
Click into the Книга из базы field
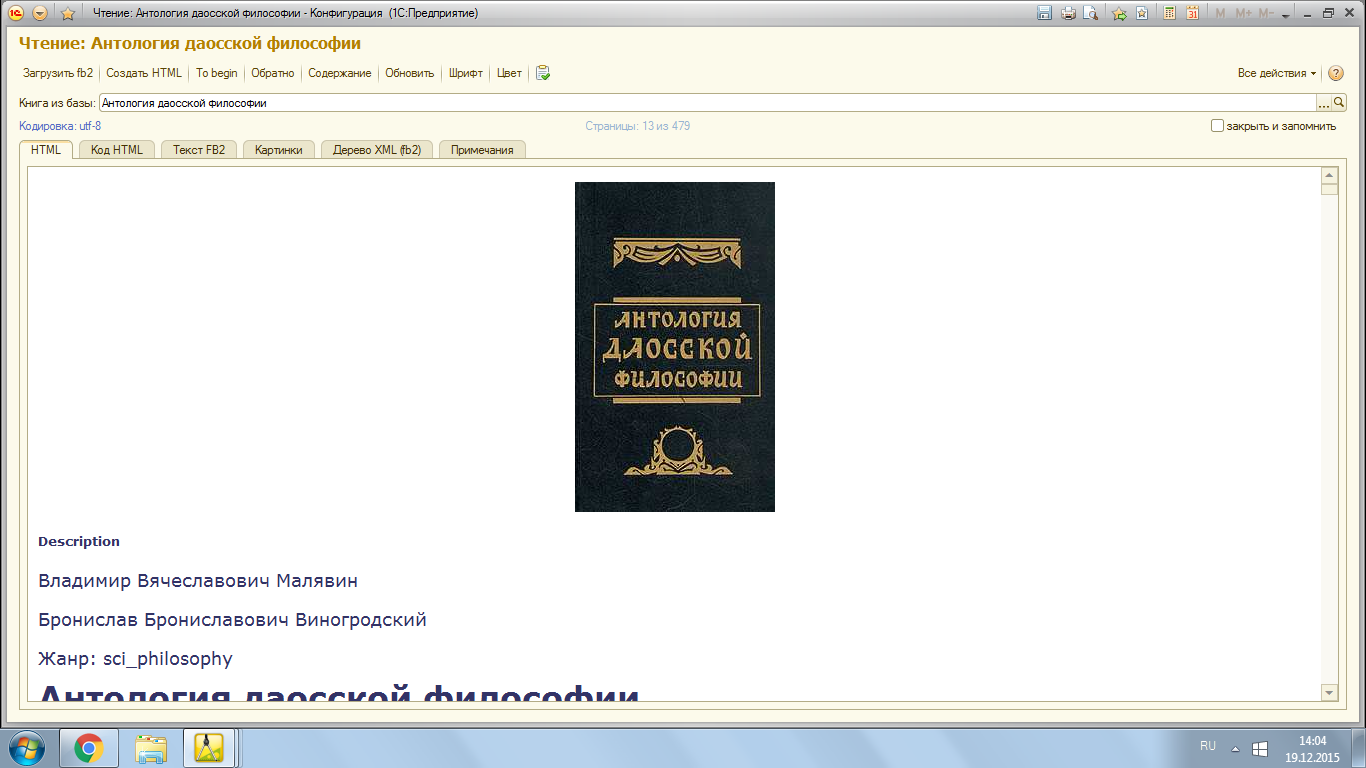point(707,103)
